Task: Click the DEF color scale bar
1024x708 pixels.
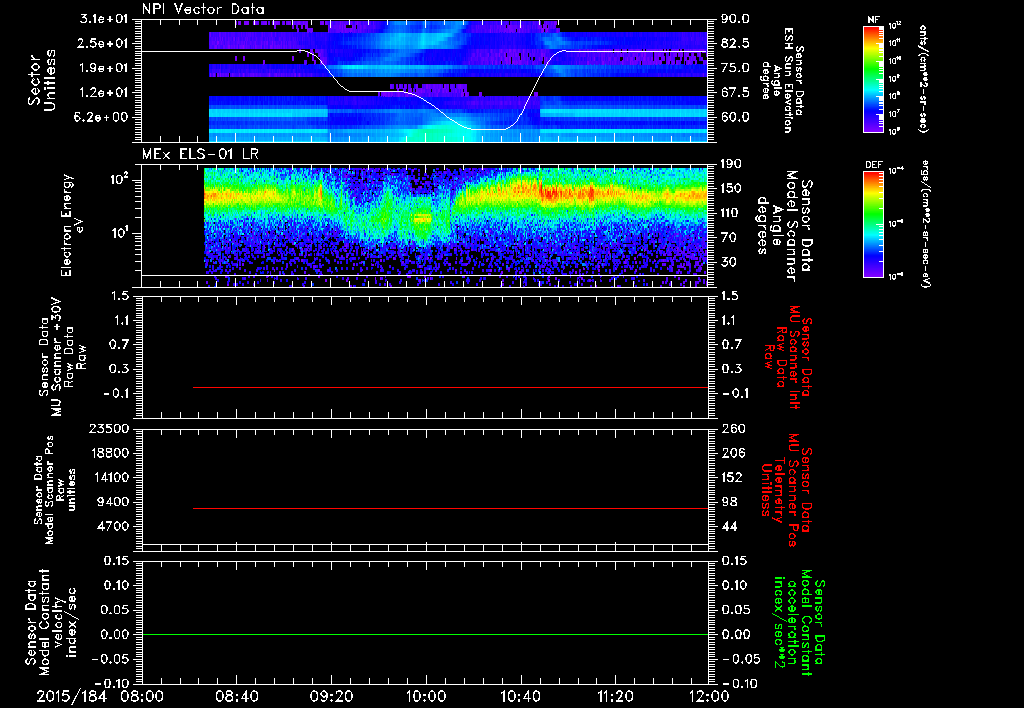Action: (x=874, y=223)
